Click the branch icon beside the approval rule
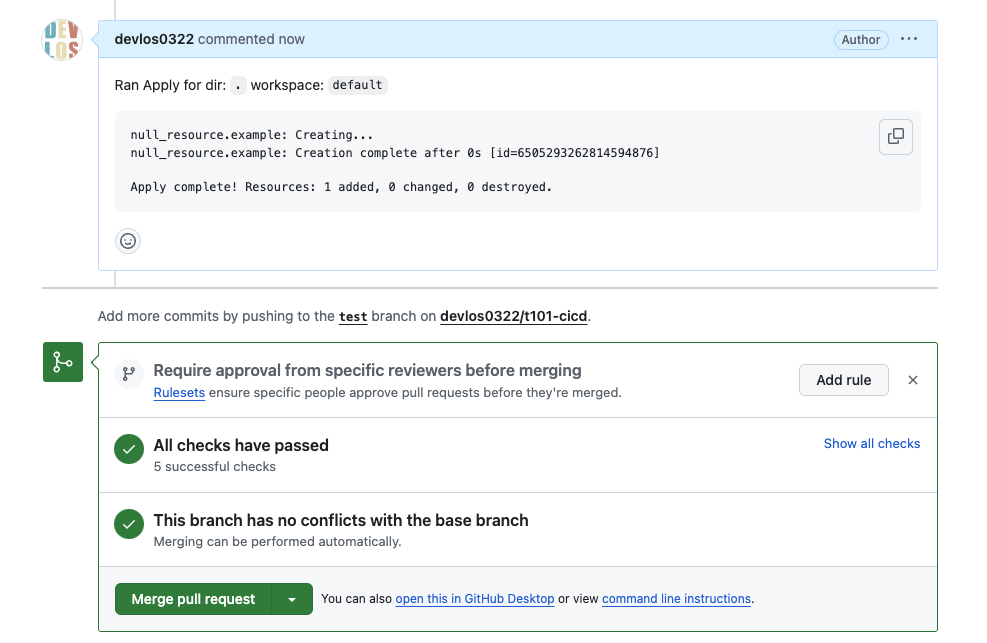 pos(128,374)
